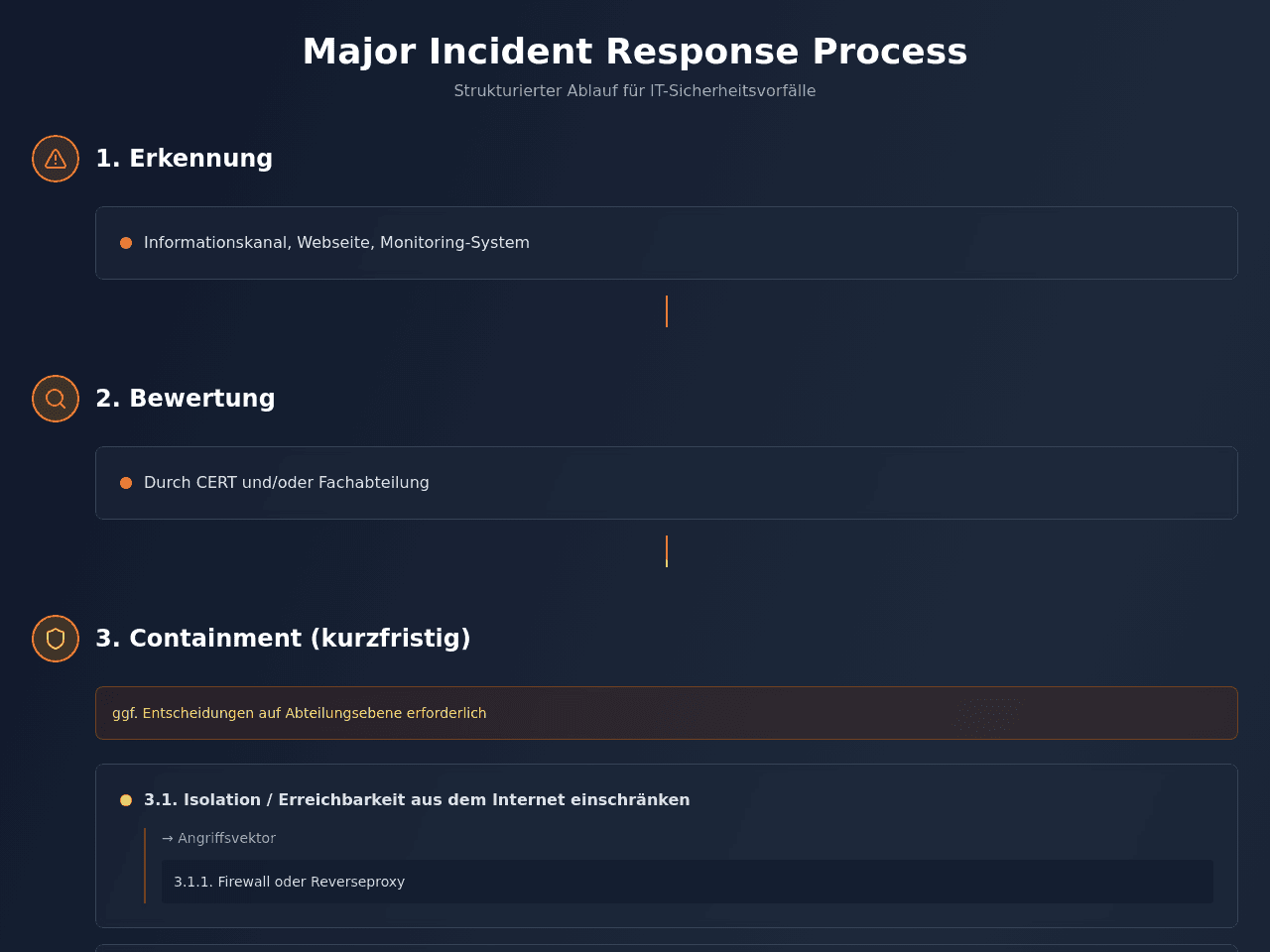This screenshot has width=1270, height=952.
Task: Click the title 'Major Incident Response Process'
Action: 635,52
